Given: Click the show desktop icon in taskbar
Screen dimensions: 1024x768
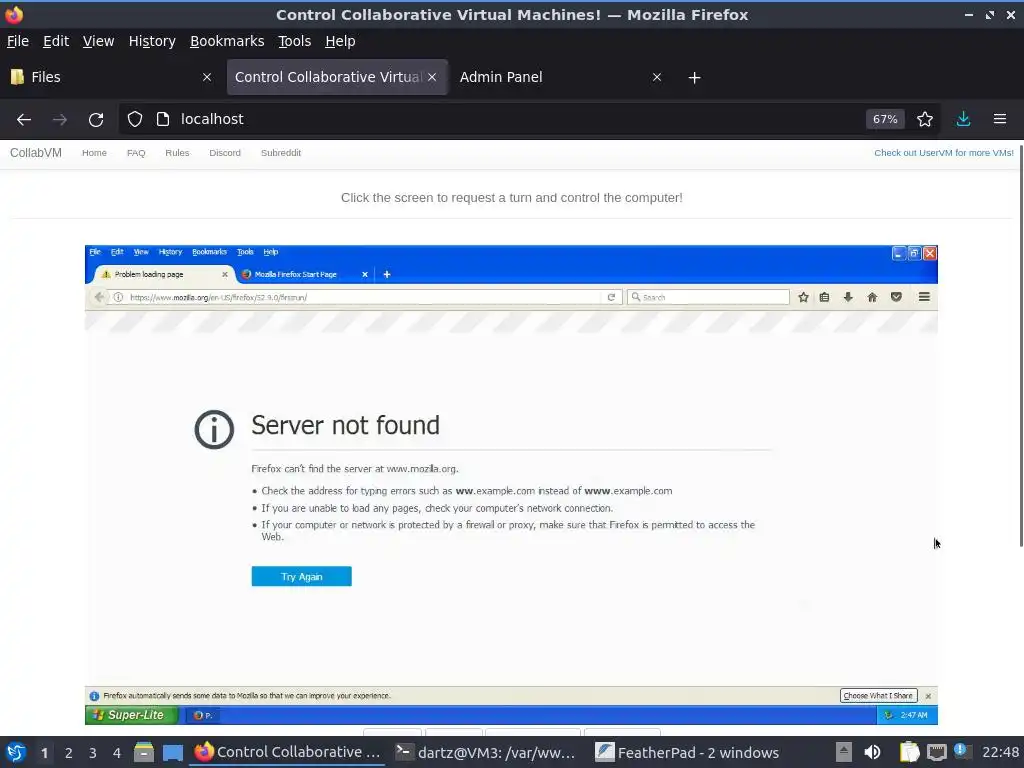Looking at the screenshot, I should coord(173,752).
